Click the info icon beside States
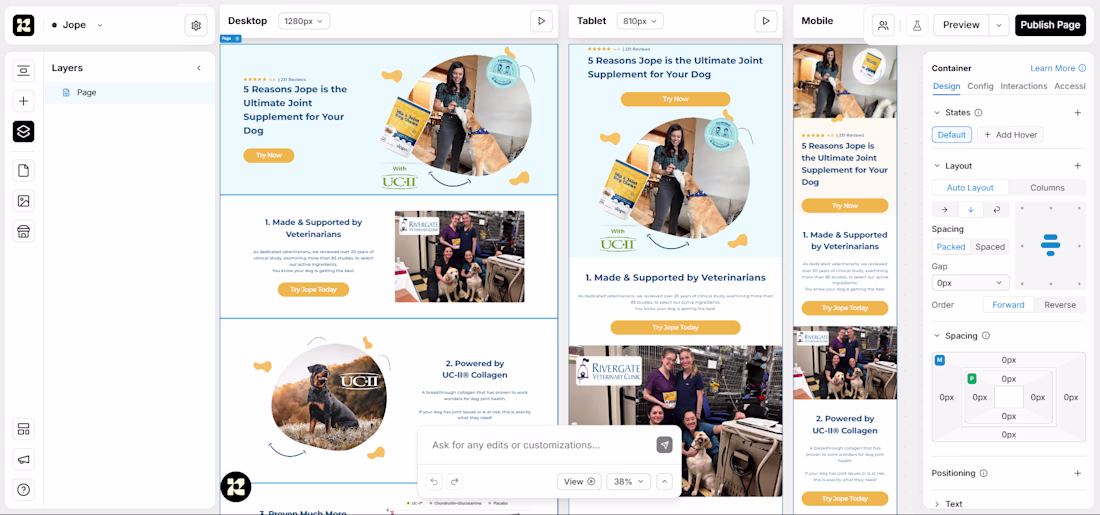This screenshot has width=1100, height=515. pyautogui.click(x=979, y=112)
